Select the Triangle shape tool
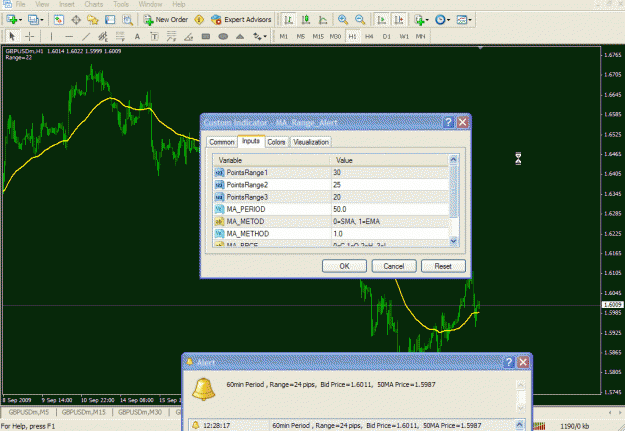Viewport: 625px width, 431px height. [240, 36]
